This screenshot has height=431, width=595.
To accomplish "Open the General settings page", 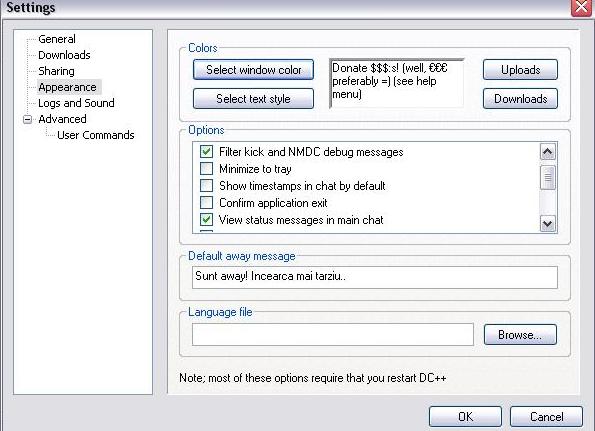I will coord(57,39).
